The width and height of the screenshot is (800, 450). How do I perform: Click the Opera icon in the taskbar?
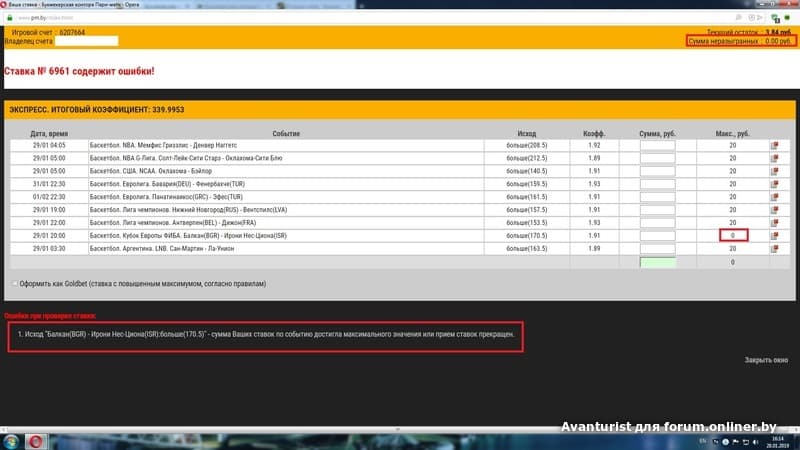[x=35, y=441]
